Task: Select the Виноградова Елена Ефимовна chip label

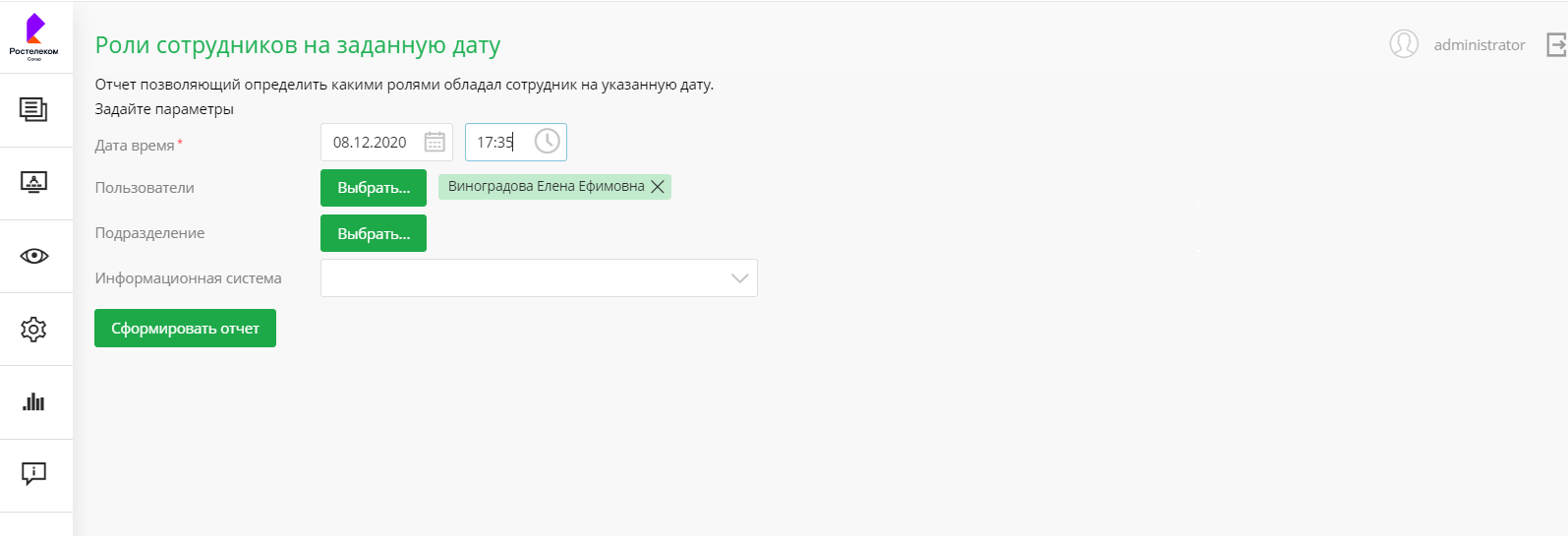Action: 546,187
